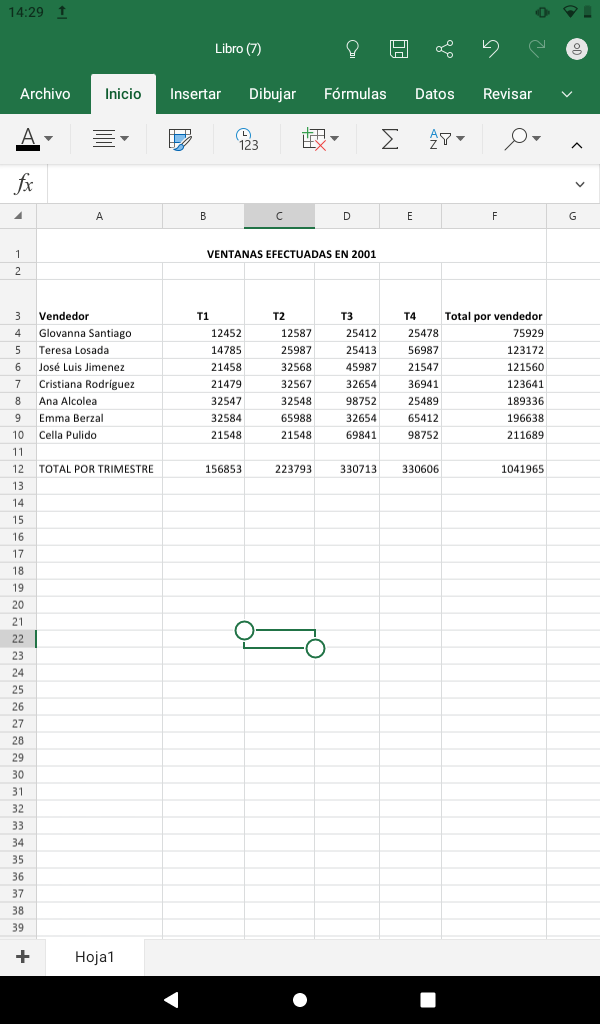The height and width of the screenshot is (1024, 600).
Task: Open the Share icon
Action: pos(445,49)
